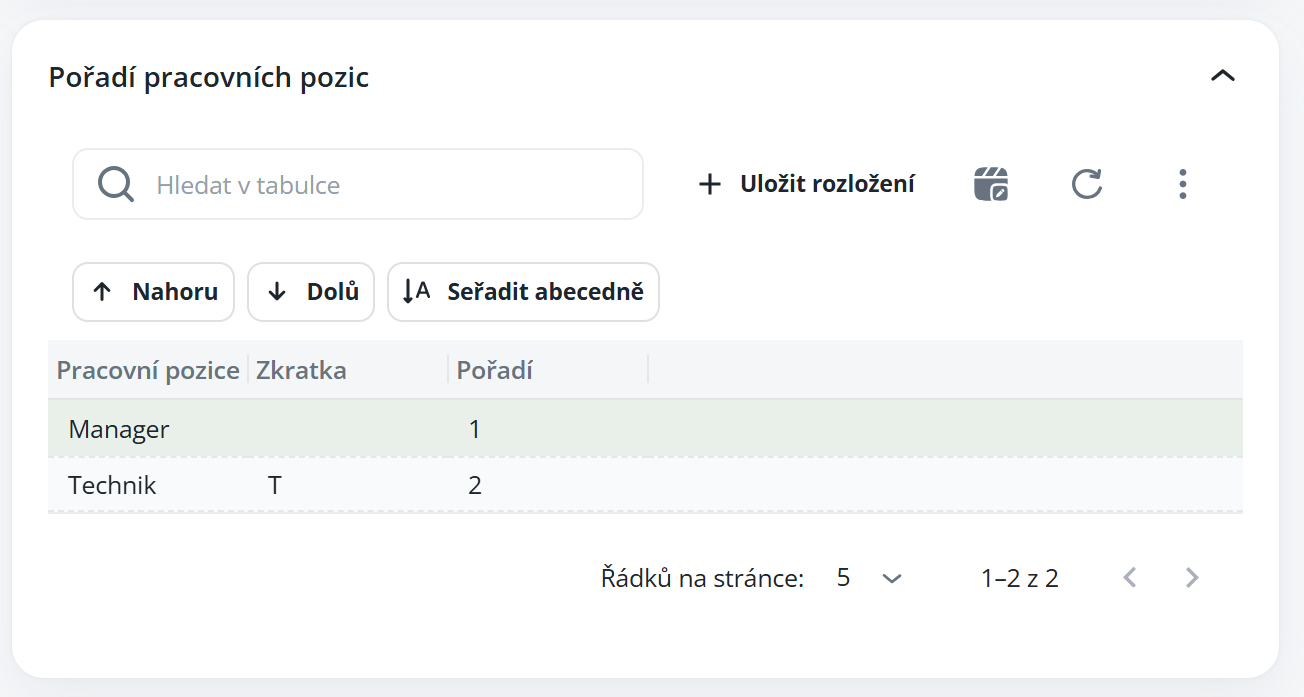Click the layout editor icon

(991, 184)
